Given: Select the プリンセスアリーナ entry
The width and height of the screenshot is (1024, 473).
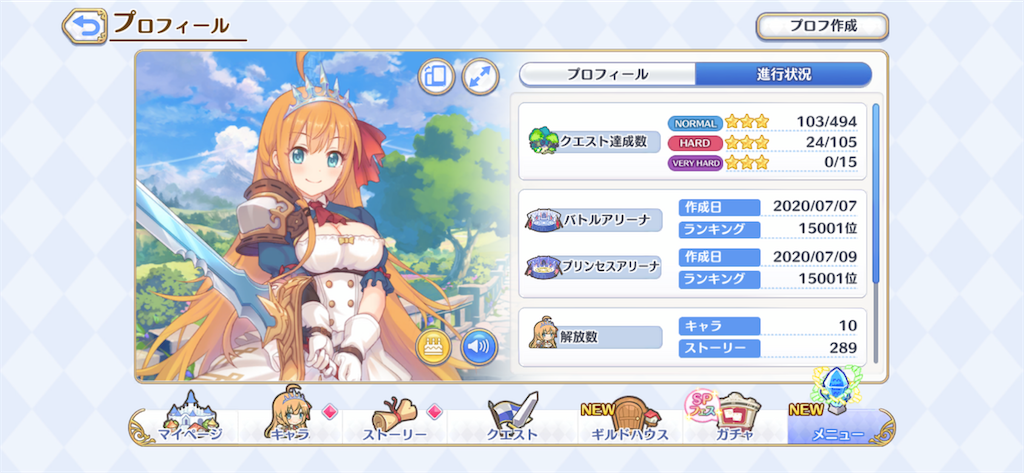Looking at the screenshot, I should (594, 267).
